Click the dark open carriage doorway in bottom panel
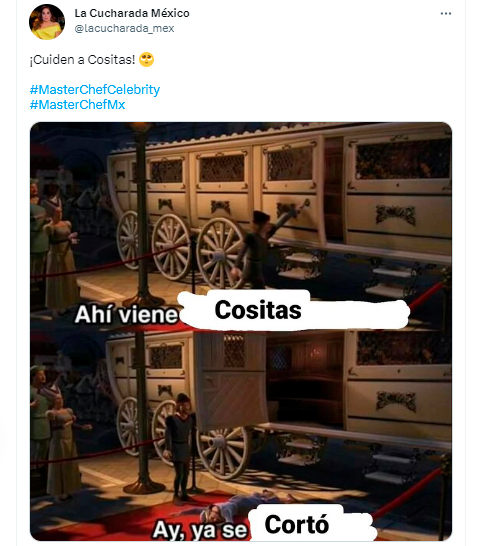Screen dimensions: 478x546 tap(305, 381)
